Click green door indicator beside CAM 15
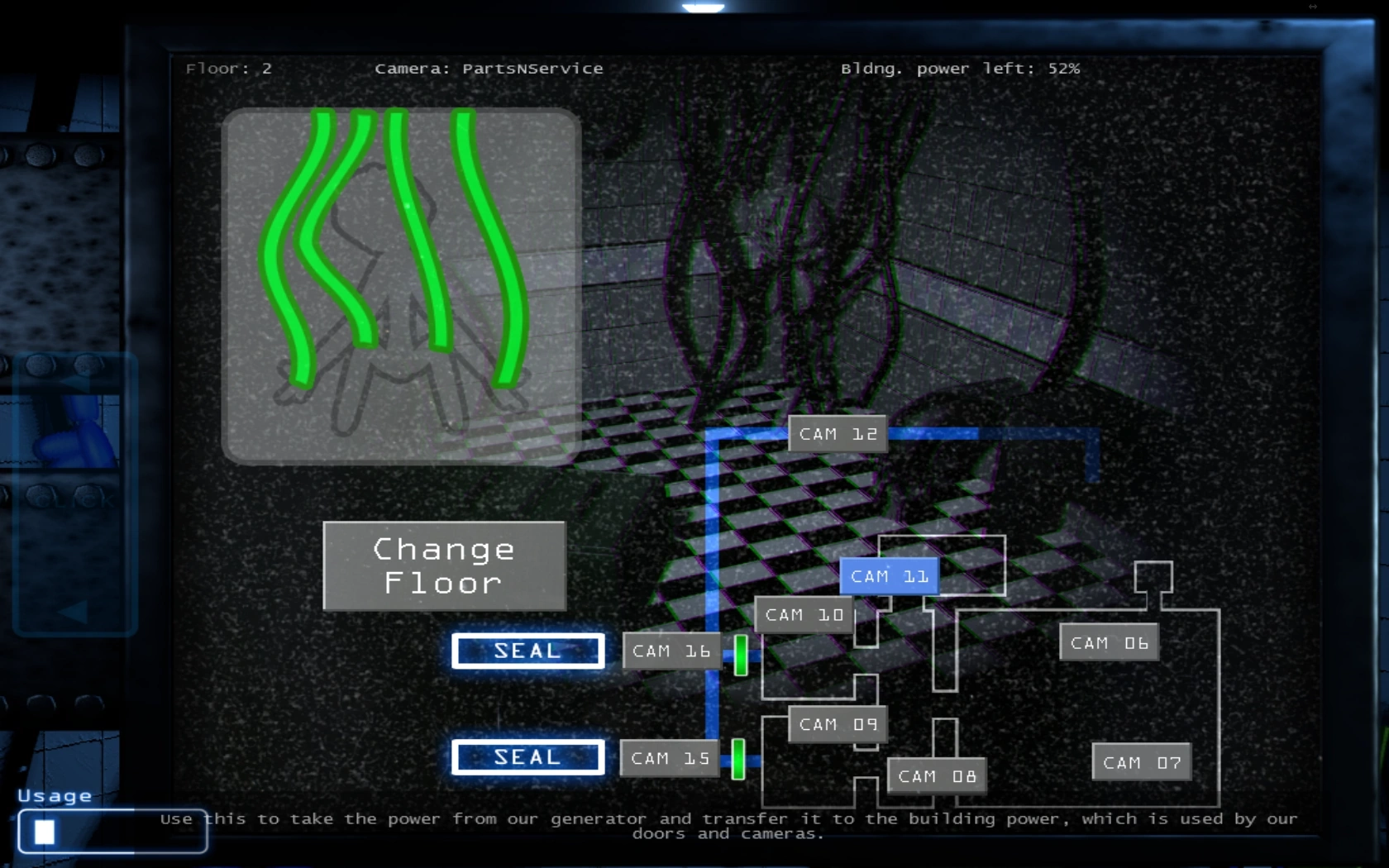The height and width of the screenshot is (868, 1389). click(x=738, y=759)
